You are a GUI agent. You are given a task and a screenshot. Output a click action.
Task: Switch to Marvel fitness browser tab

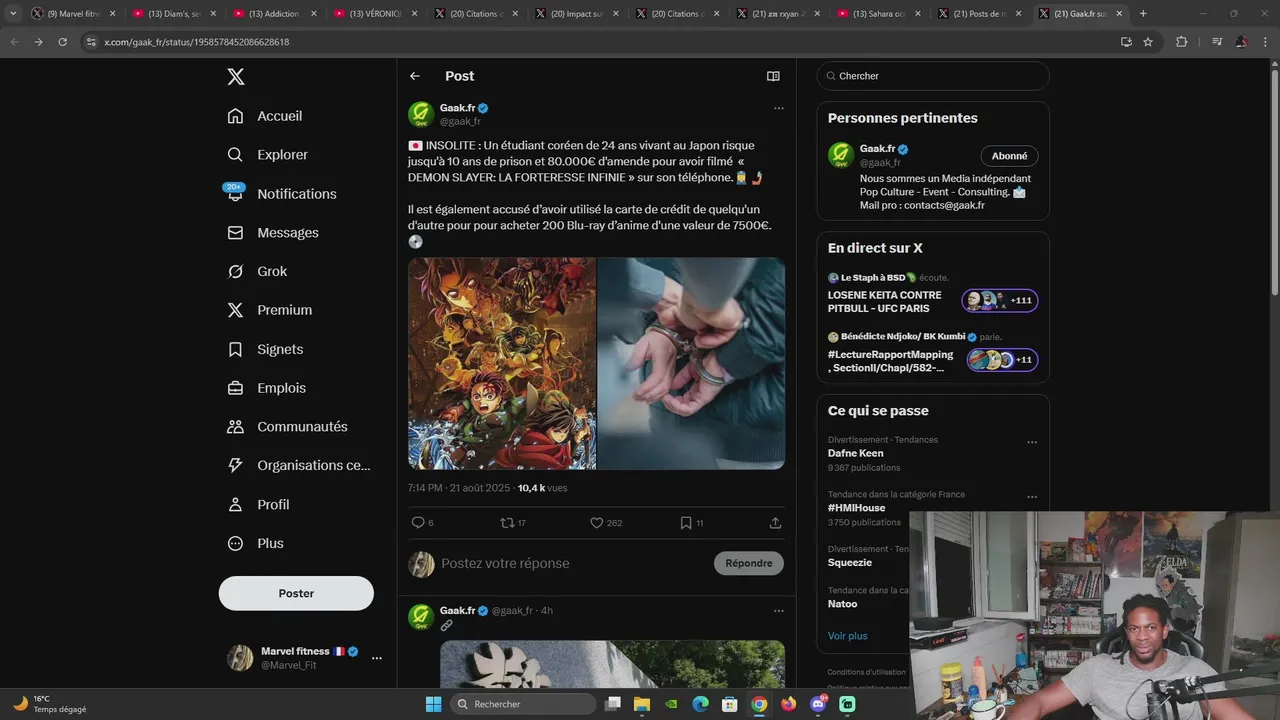(72, 14)
